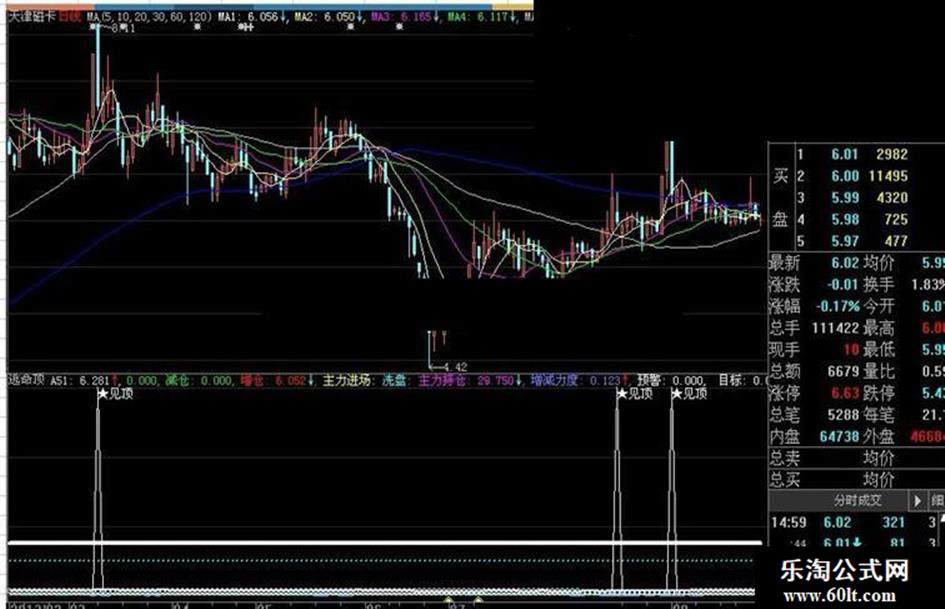Click the 总手 value 111422
This screenshot has width=945, height=609.
point(835,328)
